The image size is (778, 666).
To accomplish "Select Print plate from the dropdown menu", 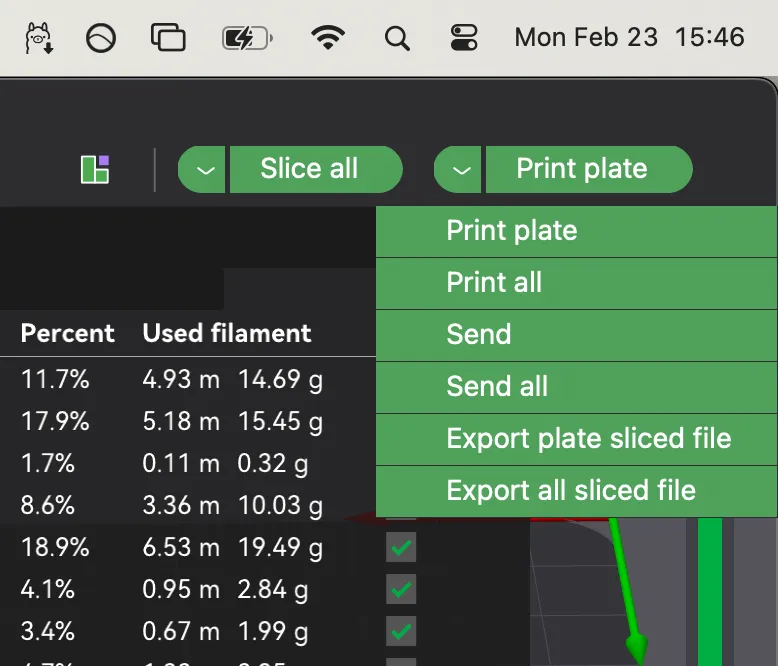I will point(576,231).
